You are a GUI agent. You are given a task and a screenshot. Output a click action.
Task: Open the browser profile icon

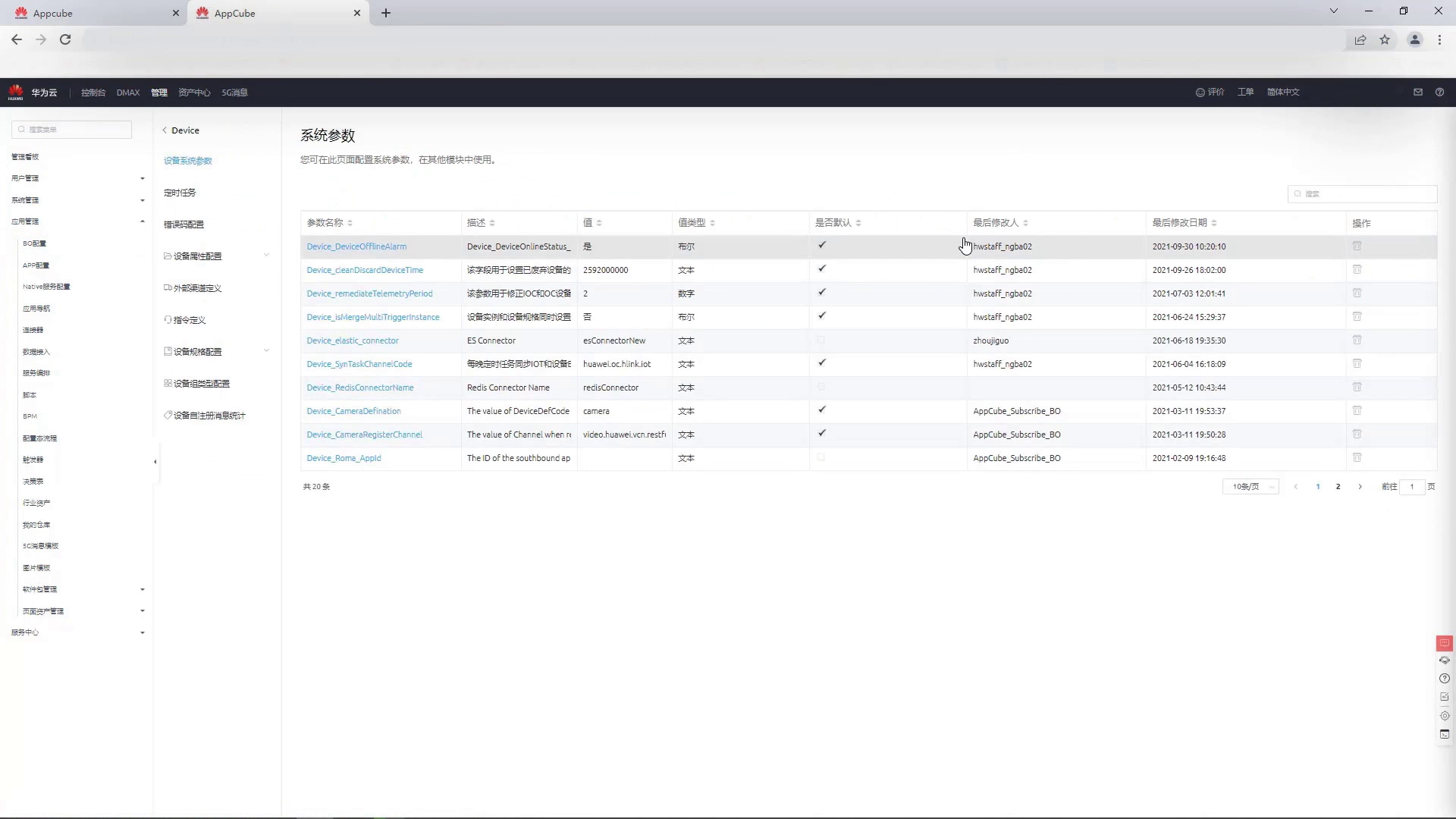point(1414,39)
